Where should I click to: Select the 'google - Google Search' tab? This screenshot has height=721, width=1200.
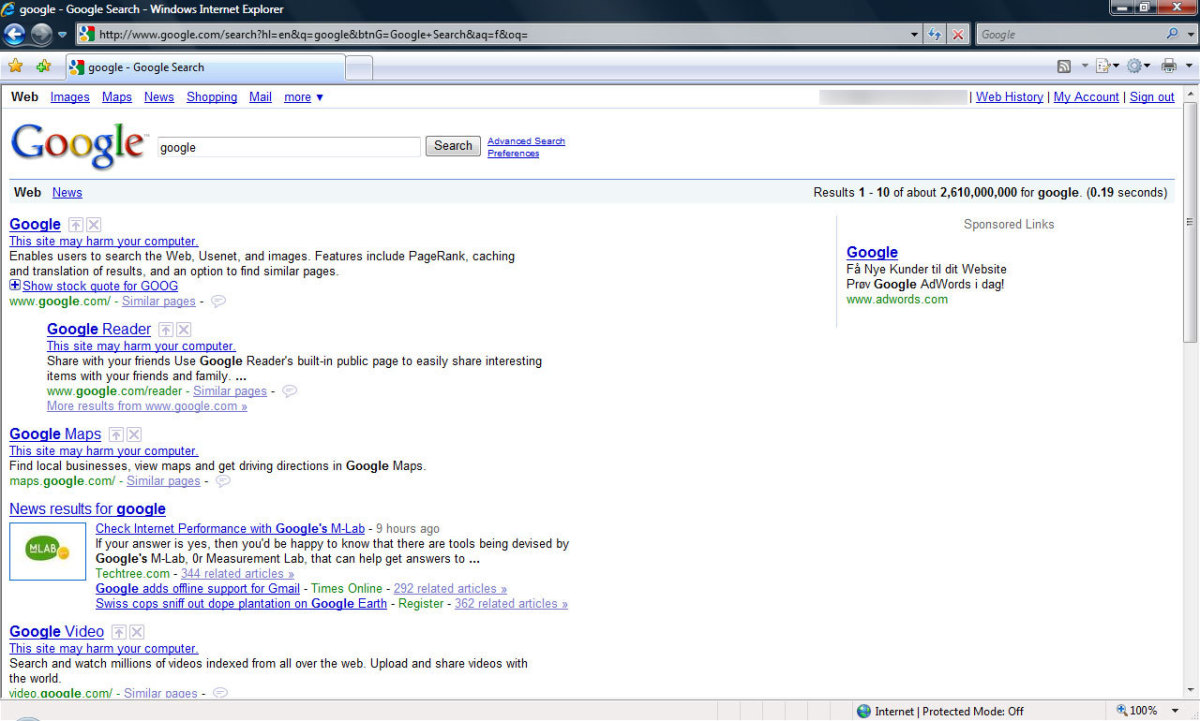click(x=205, y=67)
